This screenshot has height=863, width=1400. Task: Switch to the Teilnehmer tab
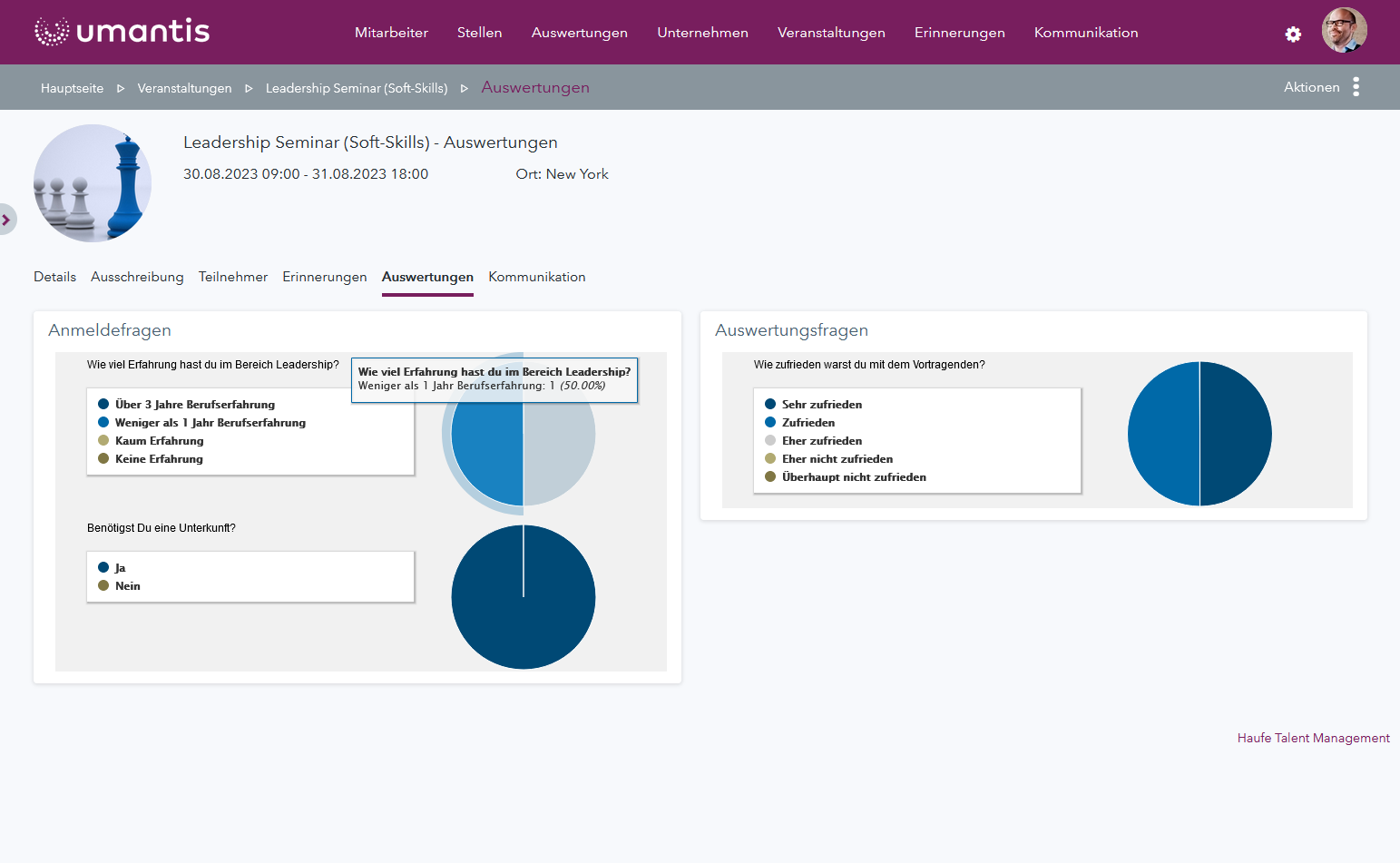coord(233,277)
